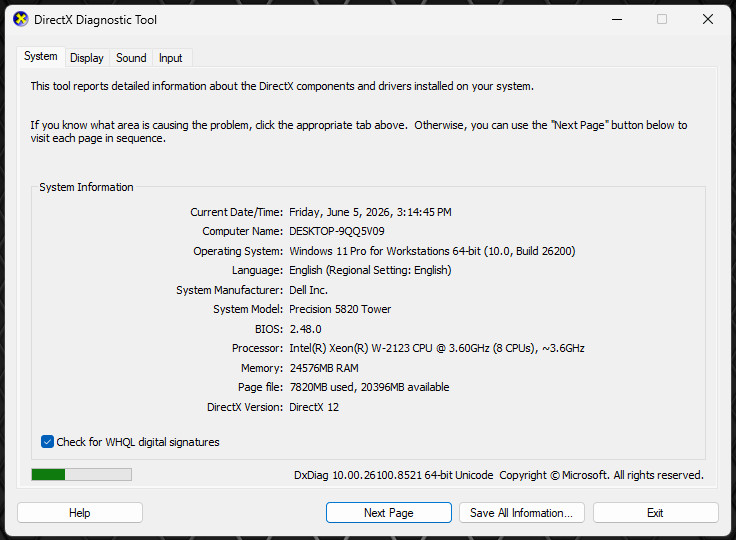Viewport: 736px width, 540px height.
Task: Click the System Information group label
Action: tap(86, 187)
